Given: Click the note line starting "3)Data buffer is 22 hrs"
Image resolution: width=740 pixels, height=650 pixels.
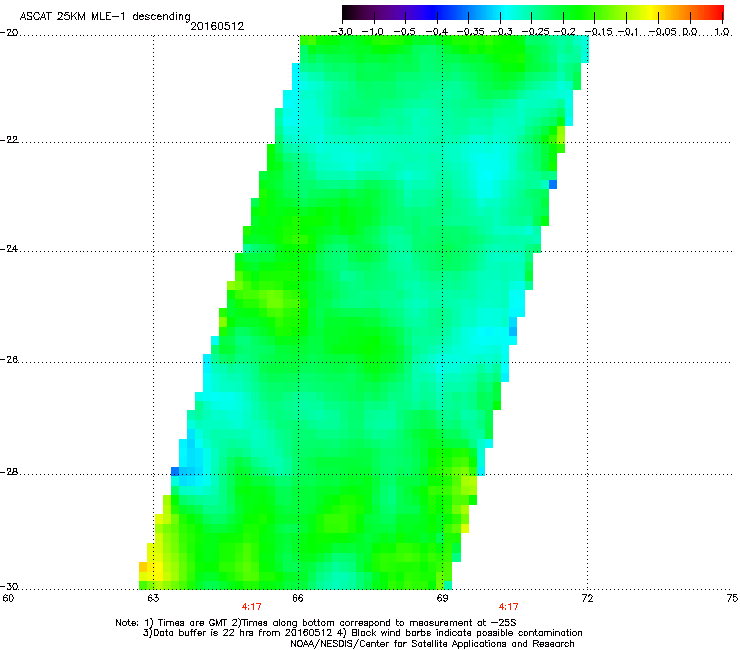Looking at the screenshot, I should [x=362, y=633].
